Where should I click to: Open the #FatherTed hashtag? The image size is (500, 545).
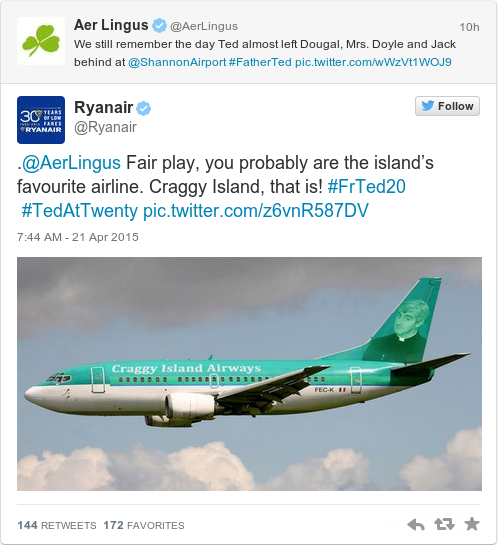(x=260, y=62)
